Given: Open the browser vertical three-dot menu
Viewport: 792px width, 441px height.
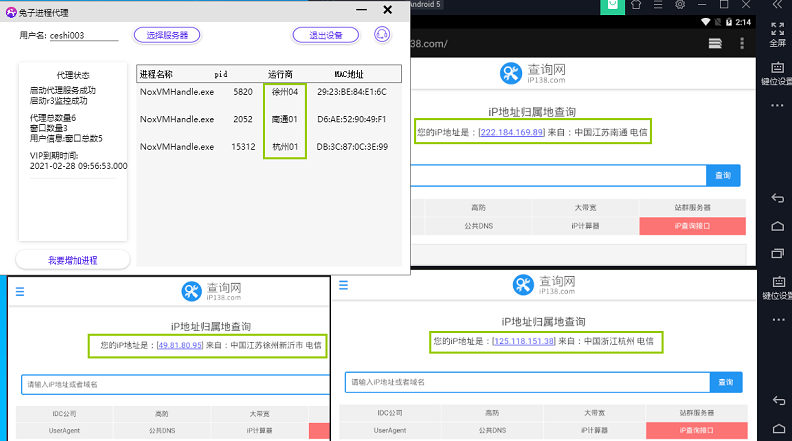Looking at the screenshot, I should point(742,43).
